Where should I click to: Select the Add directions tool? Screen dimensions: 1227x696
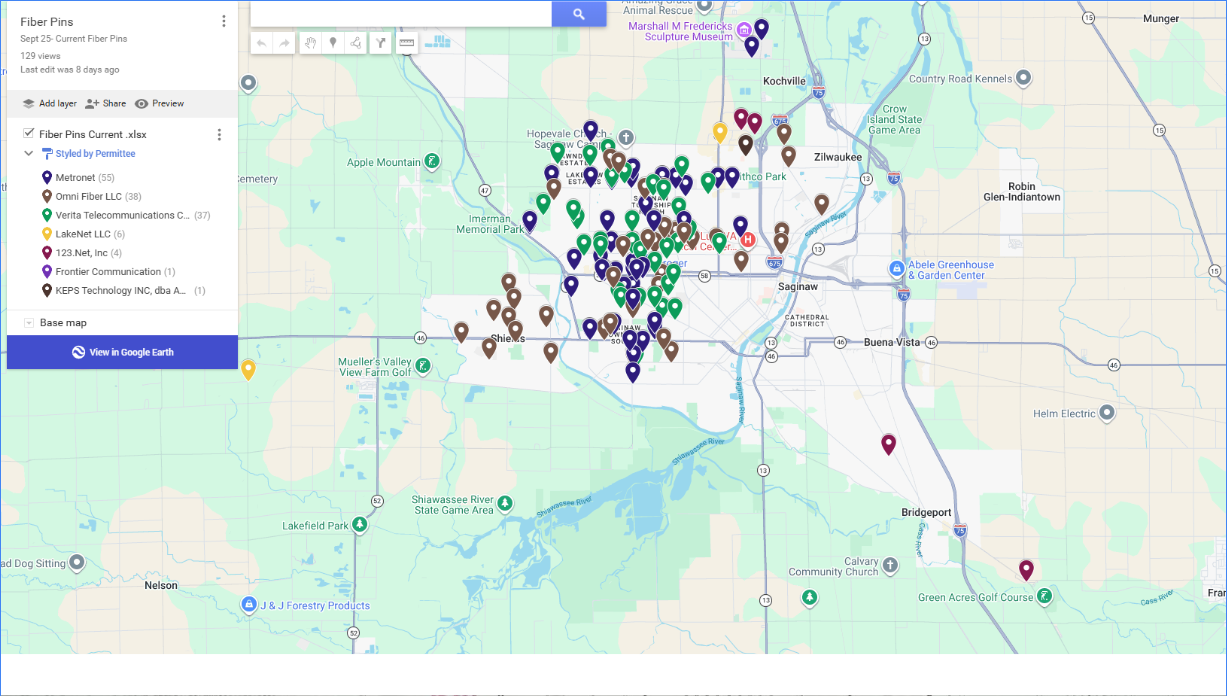(381, 43)
